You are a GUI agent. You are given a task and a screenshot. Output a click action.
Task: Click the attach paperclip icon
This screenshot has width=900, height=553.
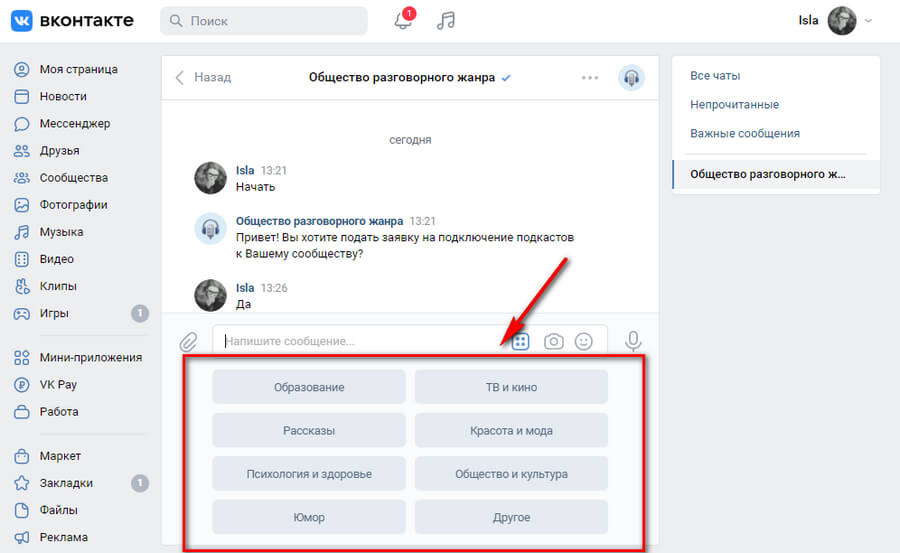coord(188,342)
